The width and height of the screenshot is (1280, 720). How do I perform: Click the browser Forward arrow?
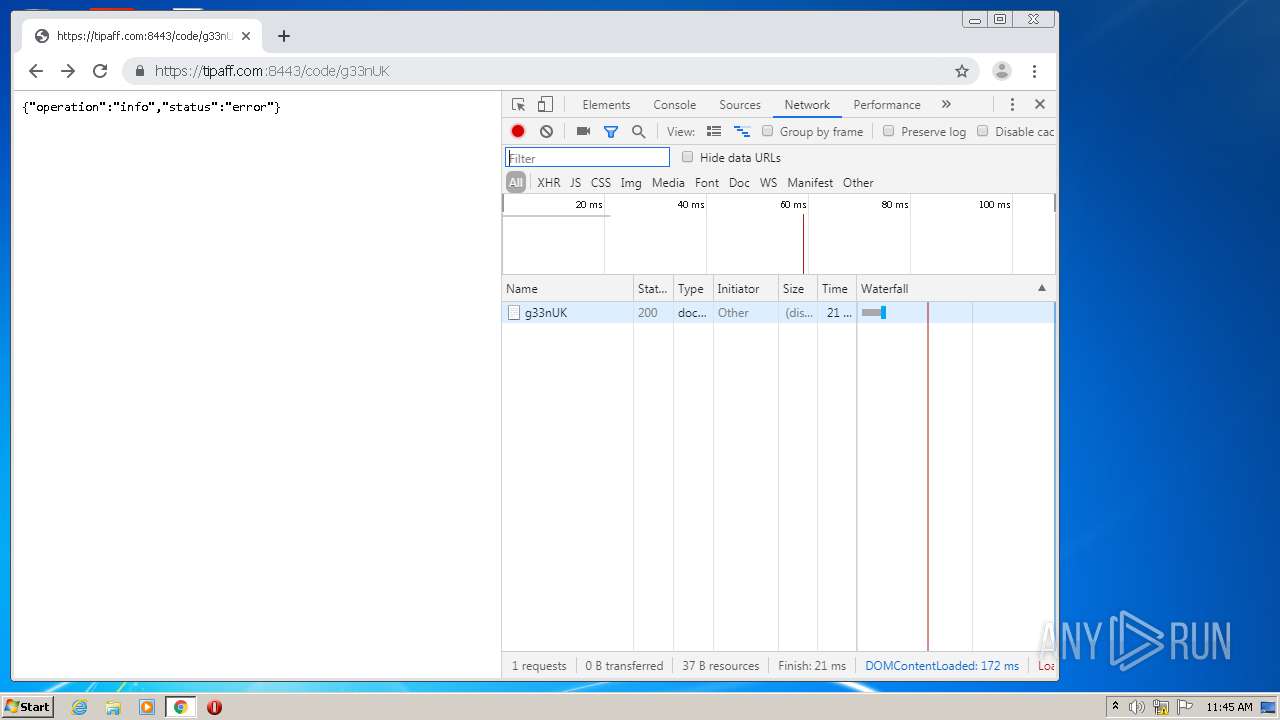(x=68, y=71)
